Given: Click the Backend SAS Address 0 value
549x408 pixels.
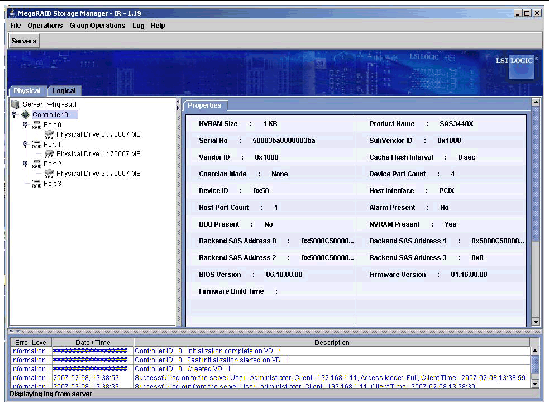Looking at the screenshot, I should tap(328, 241).
